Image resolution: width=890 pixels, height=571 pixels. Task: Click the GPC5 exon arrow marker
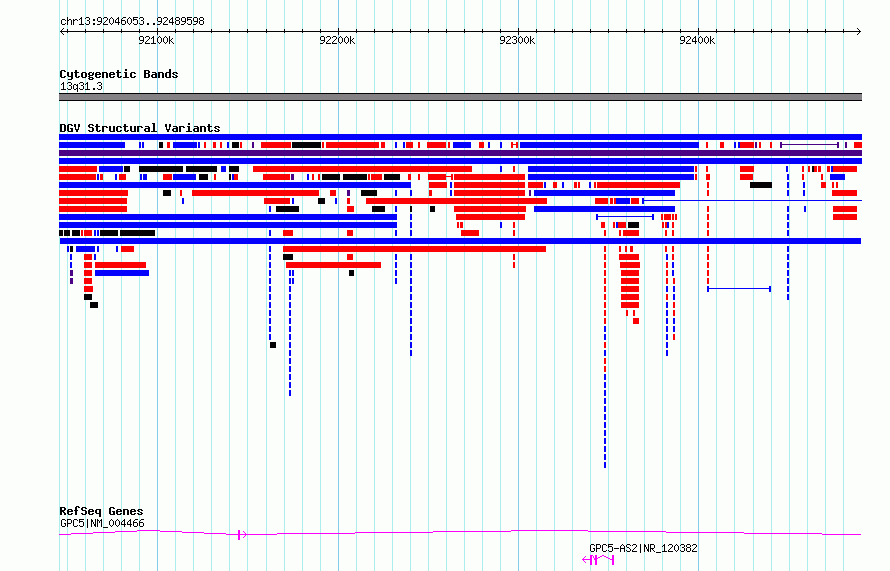[242, 534]
